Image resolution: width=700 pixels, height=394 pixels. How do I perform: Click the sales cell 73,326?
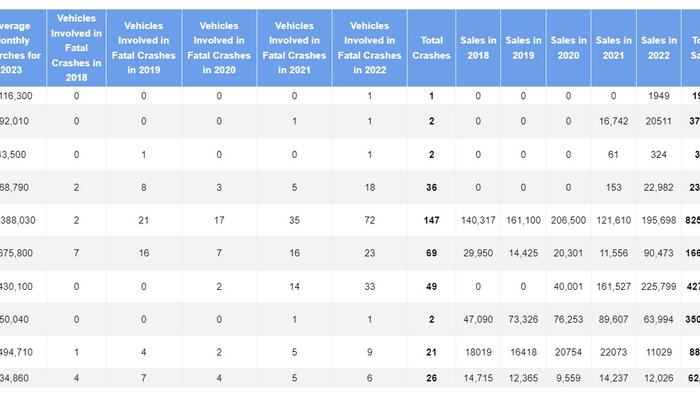(x=523, y=319)
